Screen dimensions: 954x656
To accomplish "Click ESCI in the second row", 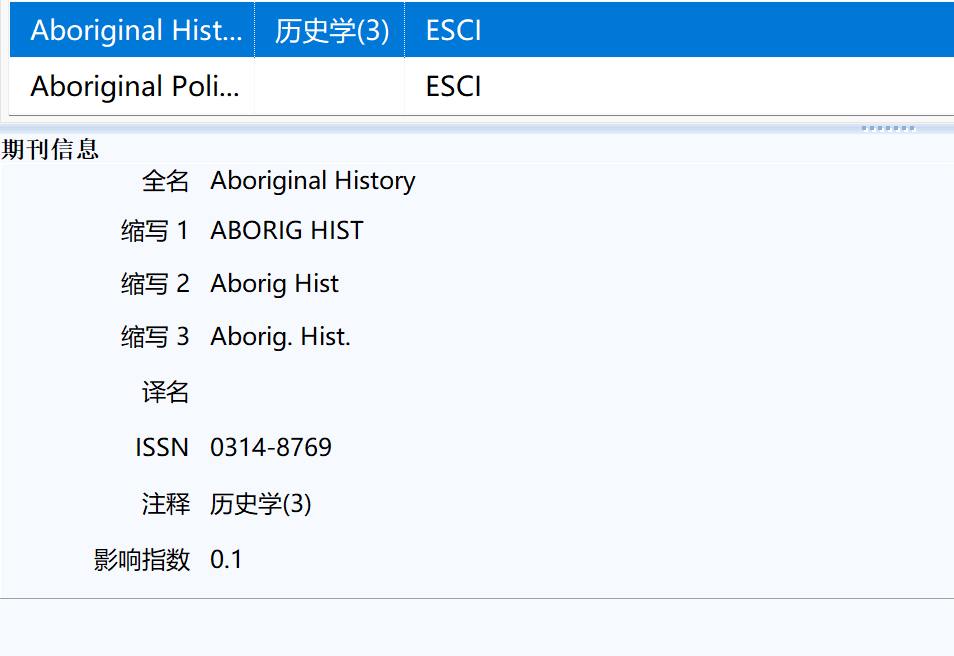I will [451, 86].
